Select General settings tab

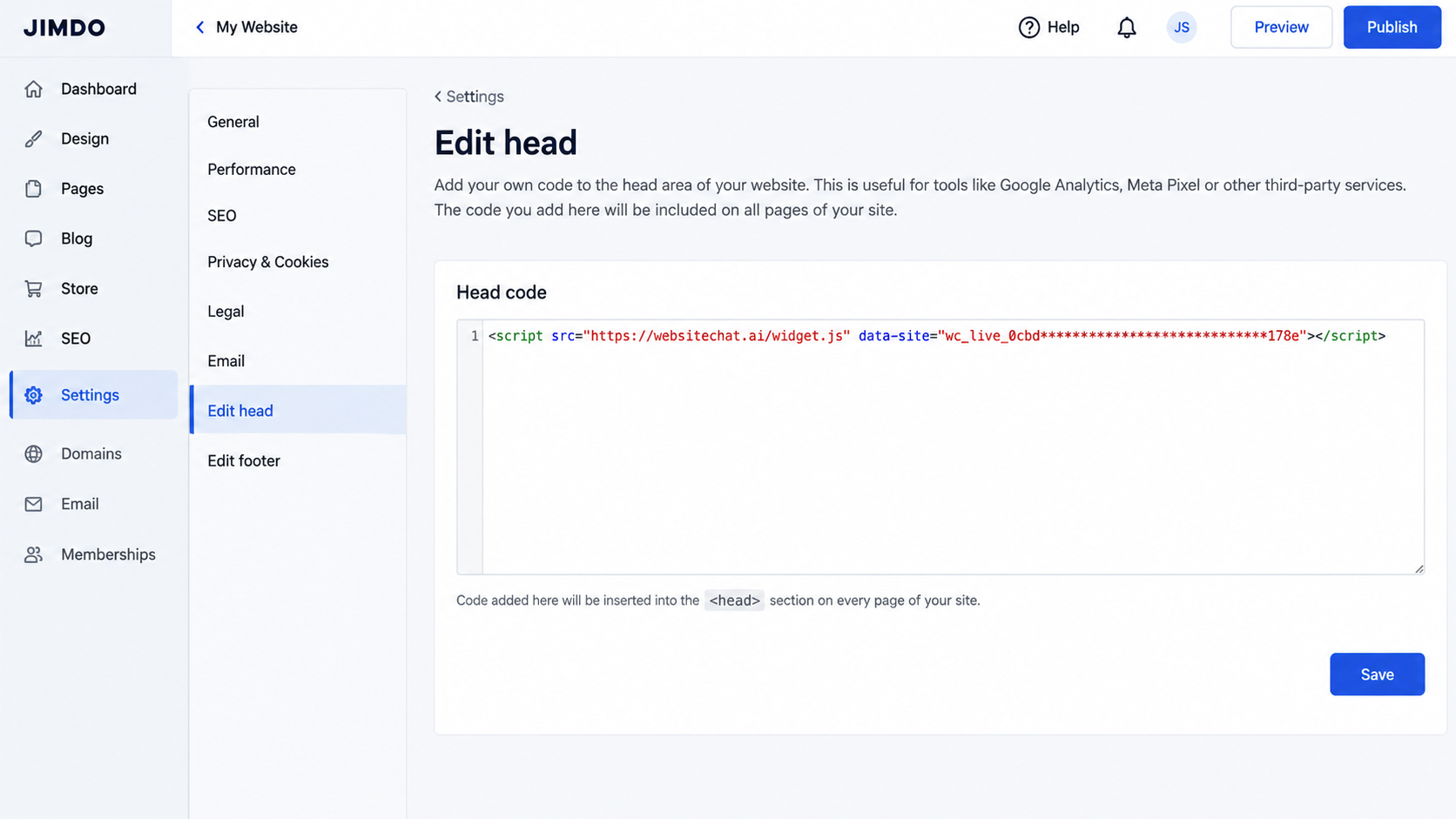[298, 122]
